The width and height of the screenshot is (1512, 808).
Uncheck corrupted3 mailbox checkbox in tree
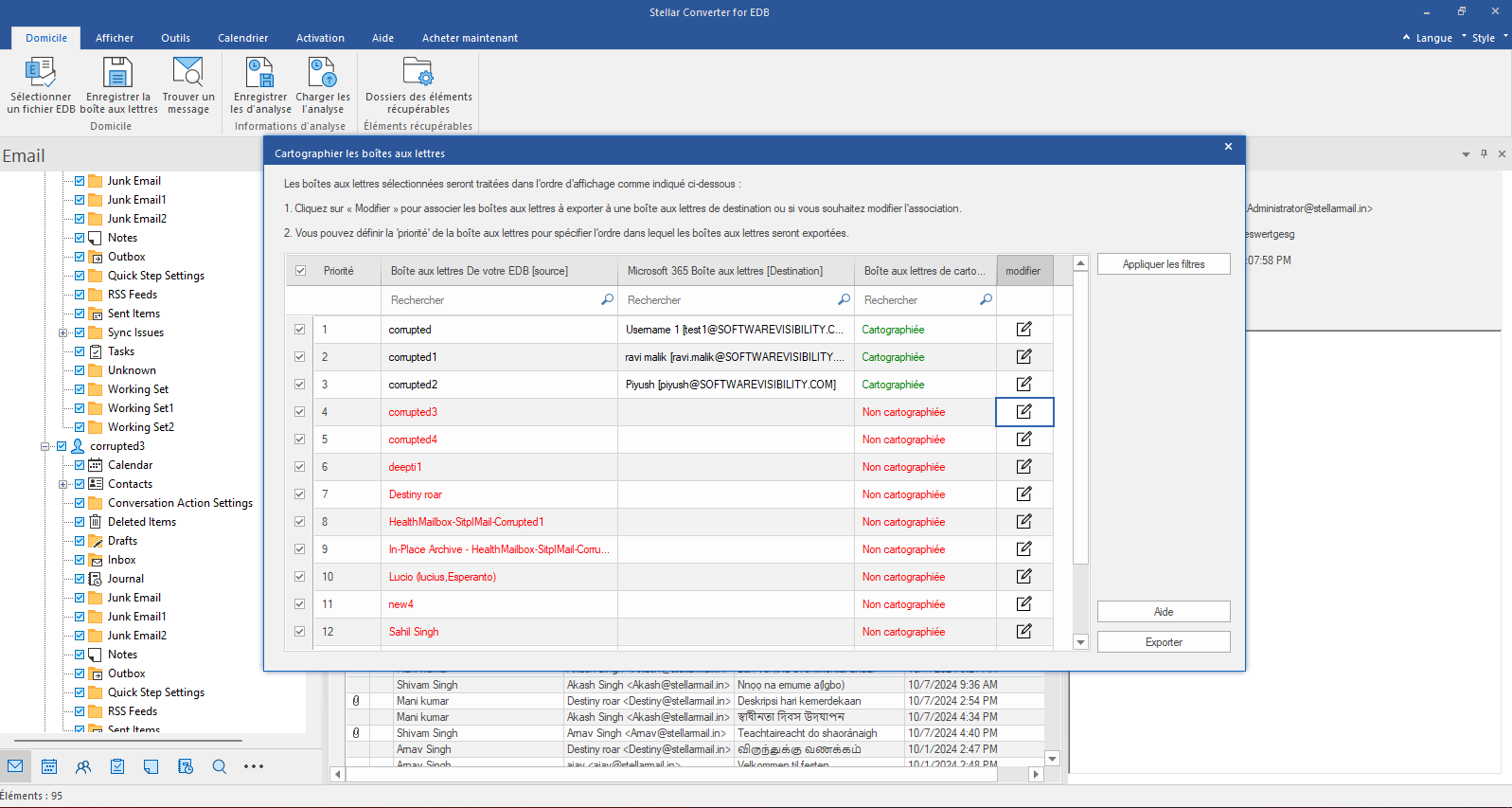[x=62, y=446]
